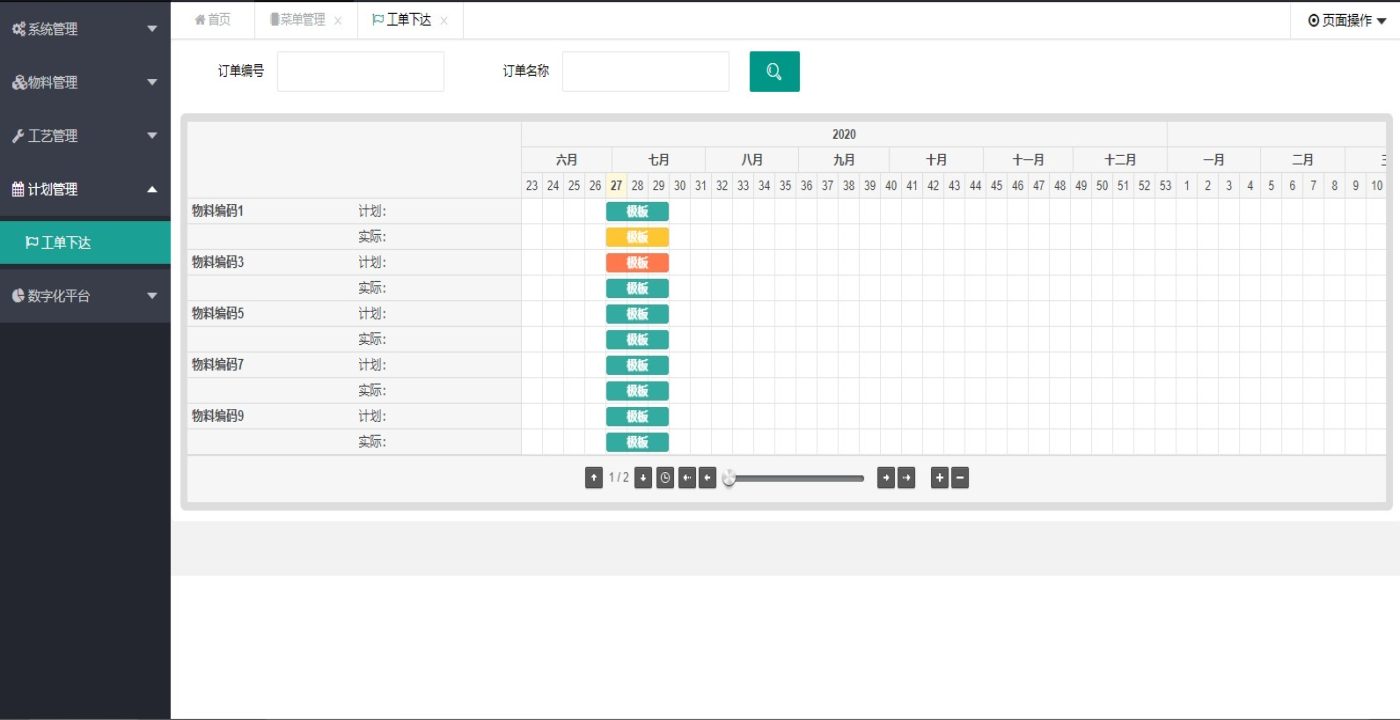Click the 十二月 month header
This screenshot has height=720, width=1400.
tap(1120, 160)
